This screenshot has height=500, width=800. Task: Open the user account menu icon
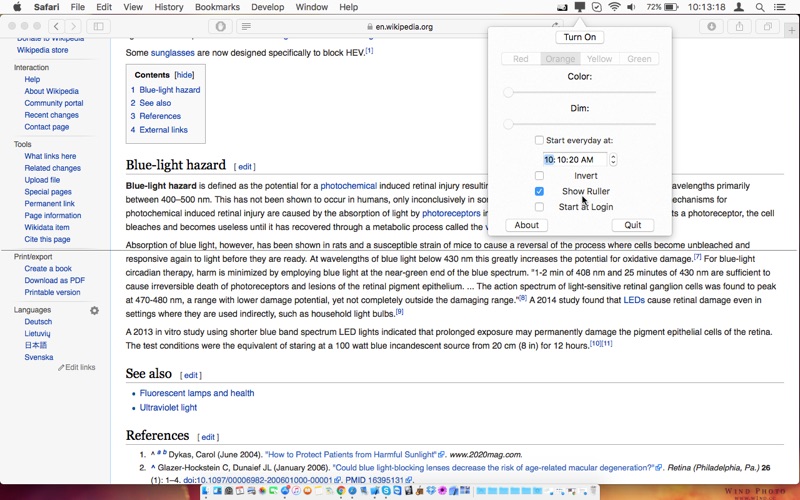click(x=738, y=7)
